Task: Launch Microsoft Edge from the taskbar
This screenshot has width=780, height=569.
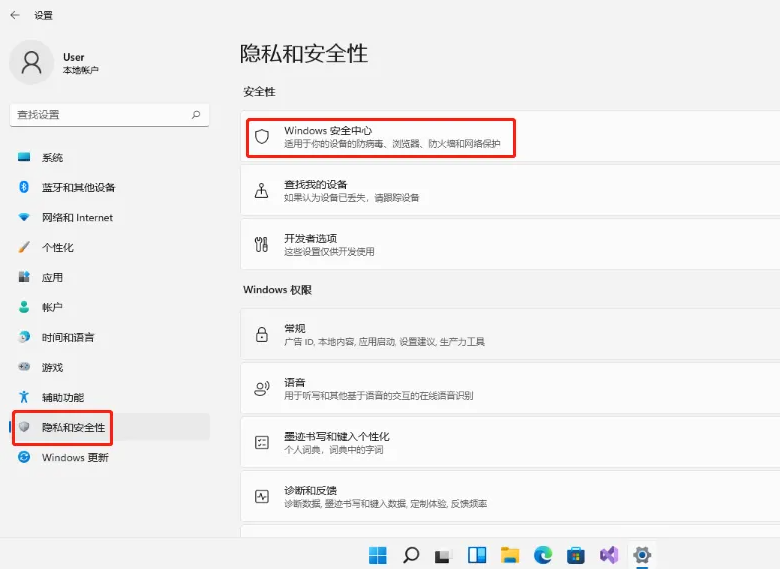Action: pos(543,555)
